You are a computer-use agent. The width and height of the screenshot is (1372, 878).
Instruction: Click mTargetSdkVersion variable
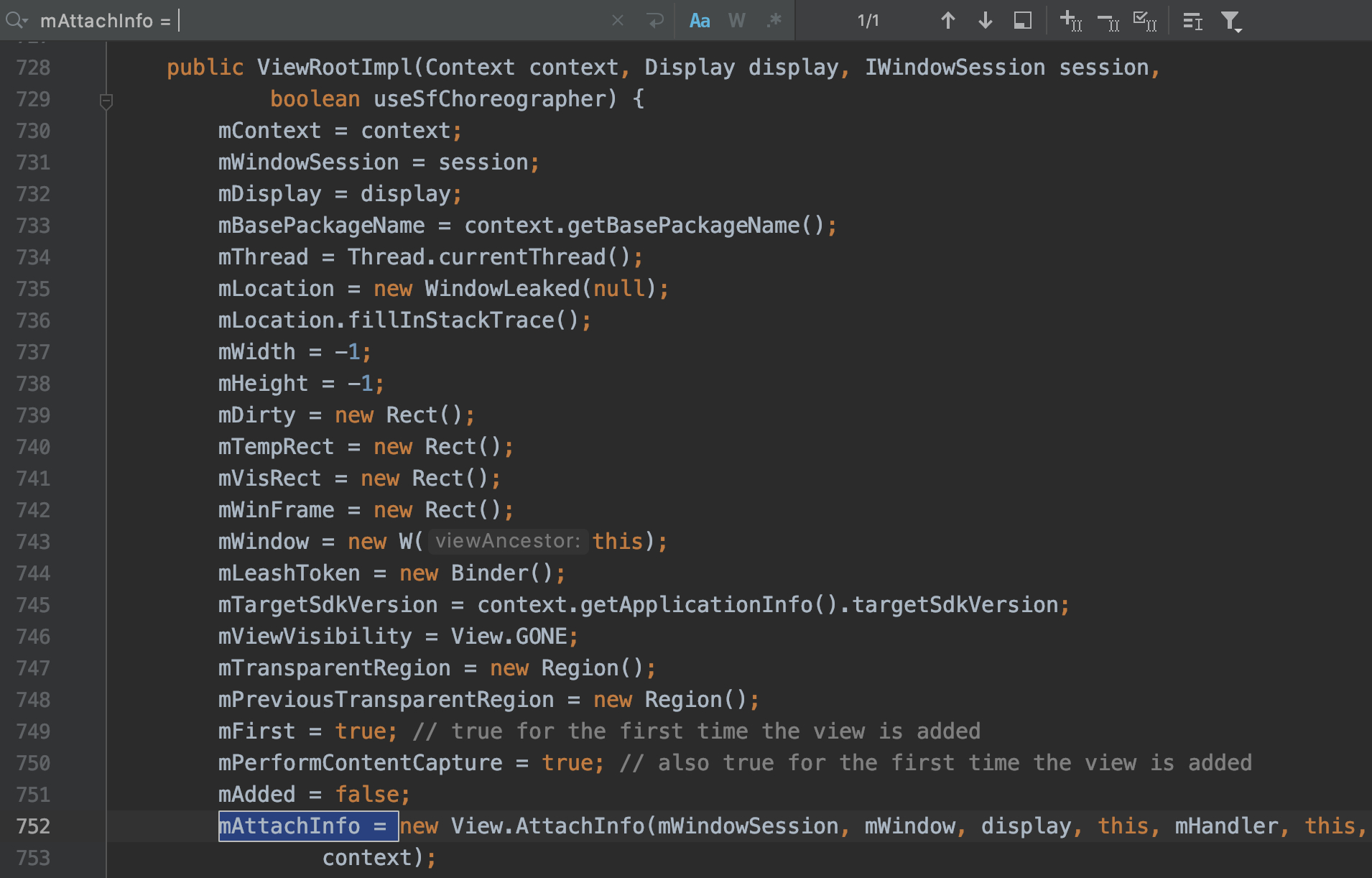[x=328, y=605]
